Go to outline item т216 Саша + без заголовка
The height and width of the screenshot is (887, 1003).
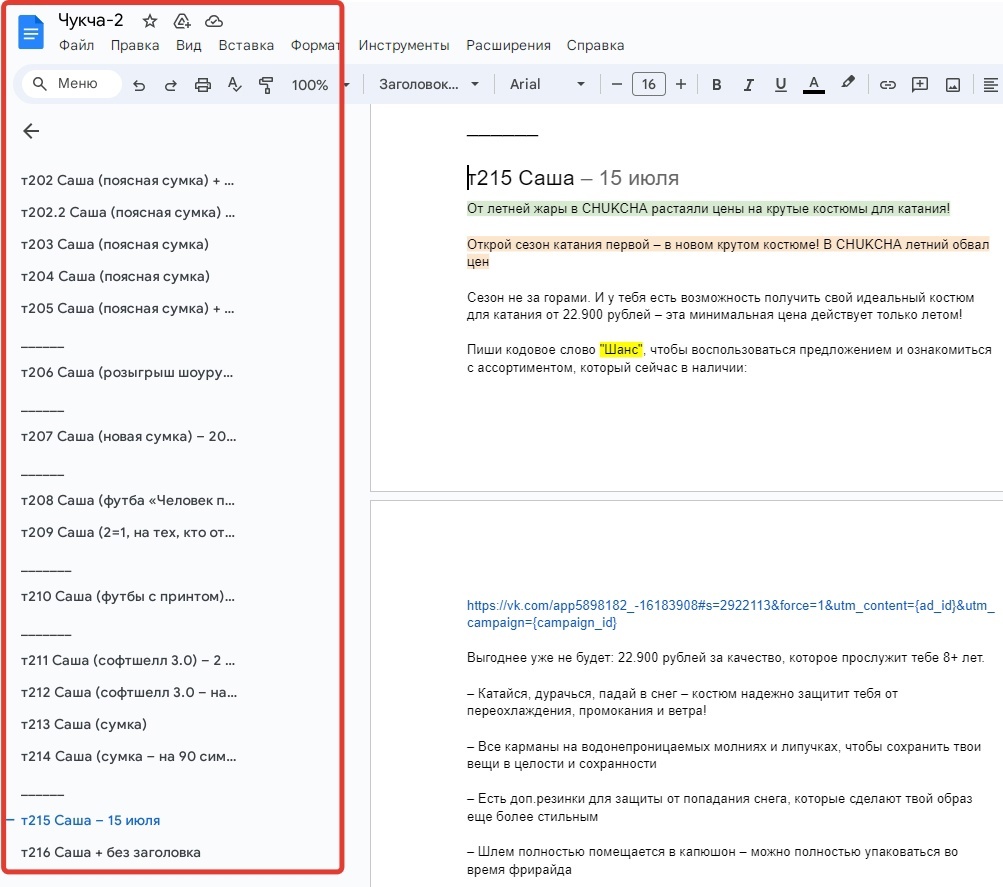111,852
